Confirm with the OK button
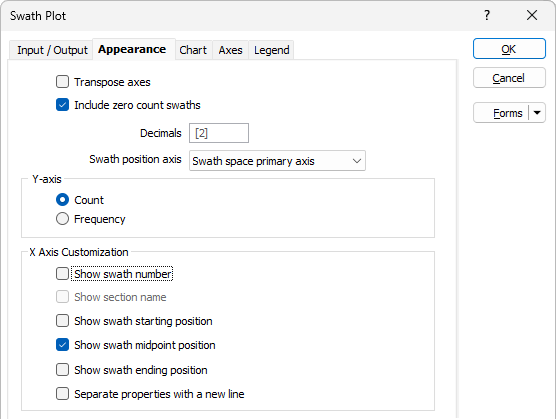This screenshot has width=556, height=419. pyautogui.click(x=509, y=49)
